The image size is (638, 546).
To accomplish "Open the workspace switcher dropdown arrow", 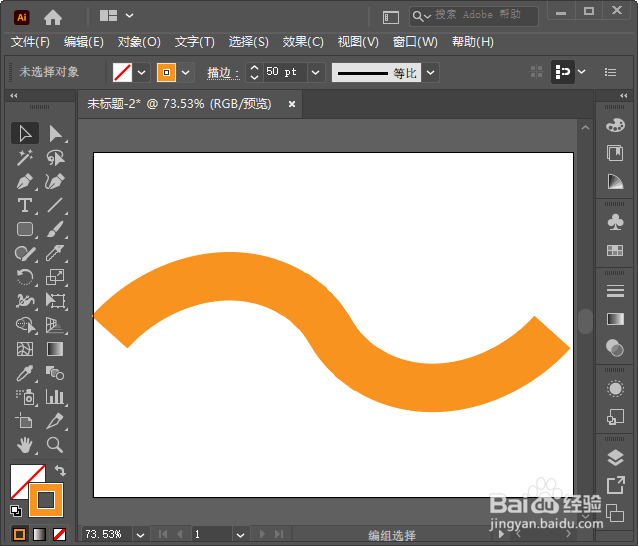I will 129,16.
